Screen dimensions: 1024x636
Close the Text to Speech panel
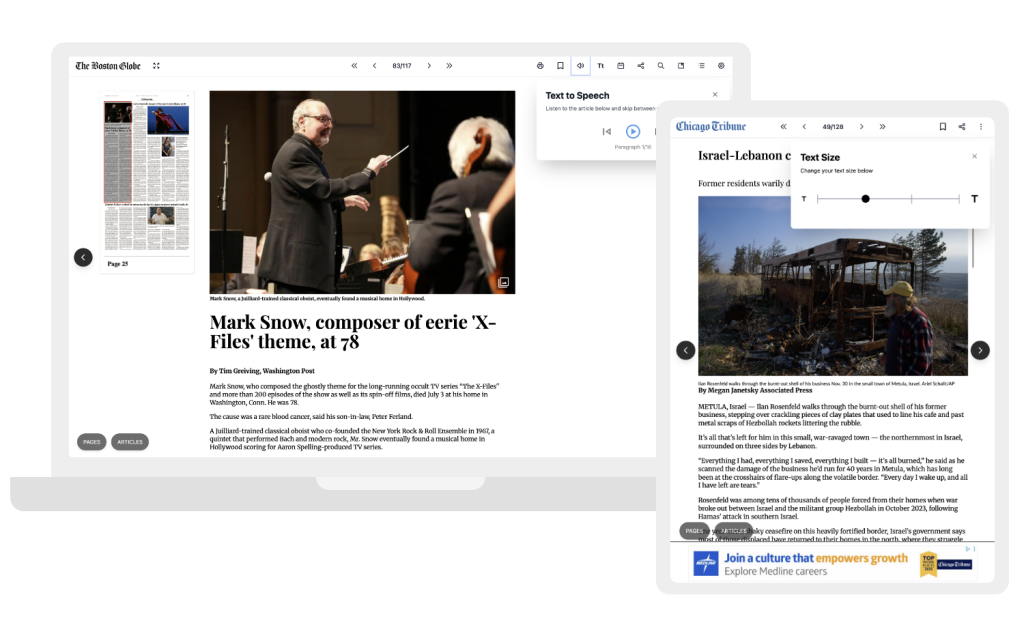(715, 94)
